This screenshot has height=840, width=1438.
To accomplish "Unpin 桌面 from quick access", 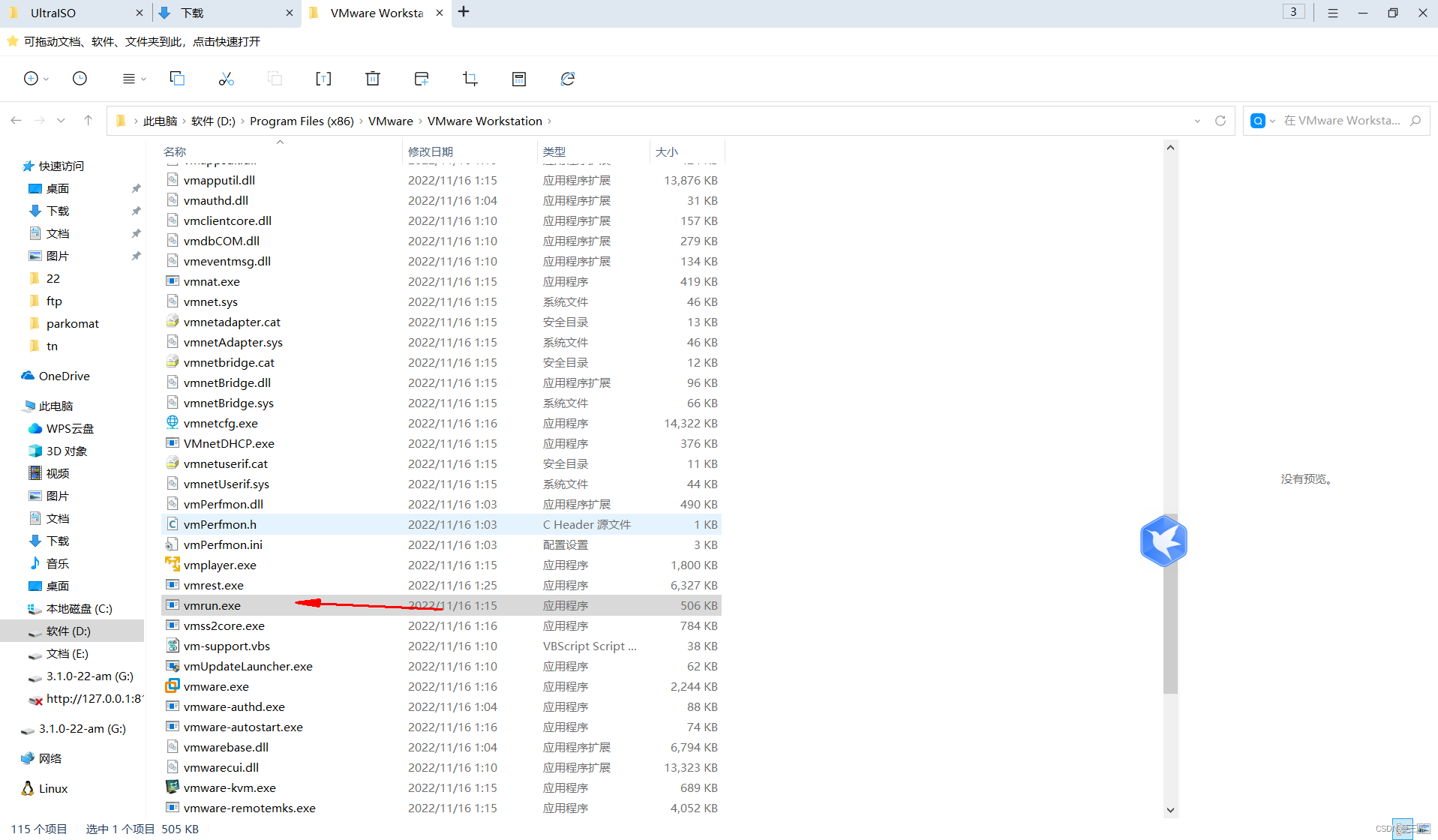I will pos(137,188).
